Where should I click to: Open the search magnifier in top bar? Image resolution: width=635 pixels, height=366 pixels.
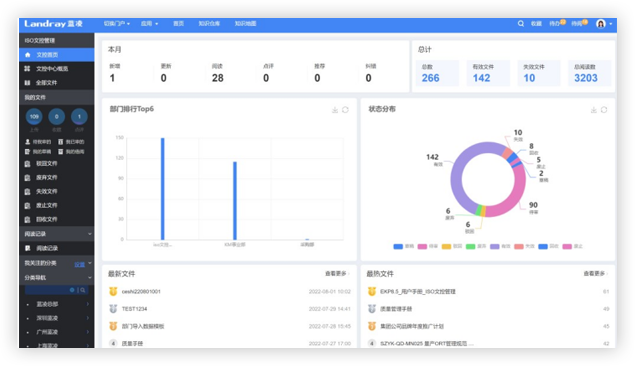pos(521,23)
